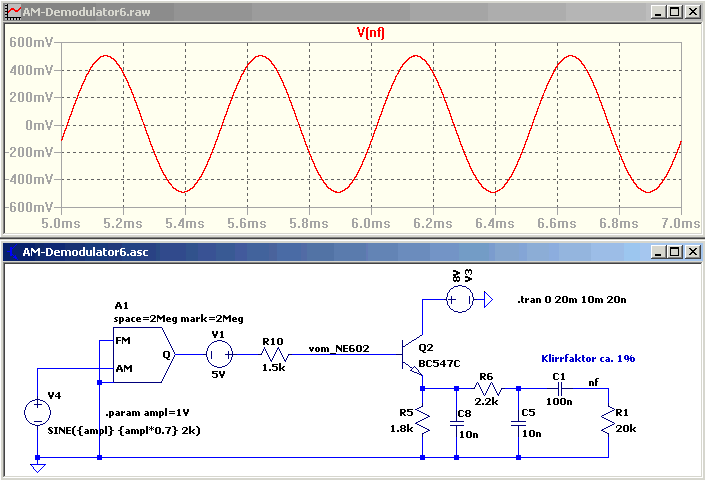Image resolution: width=705 pixels, height=480 pixels.
Task: Click the 10n value of C5
Action: pyautogui.click(x=531, y=434)
